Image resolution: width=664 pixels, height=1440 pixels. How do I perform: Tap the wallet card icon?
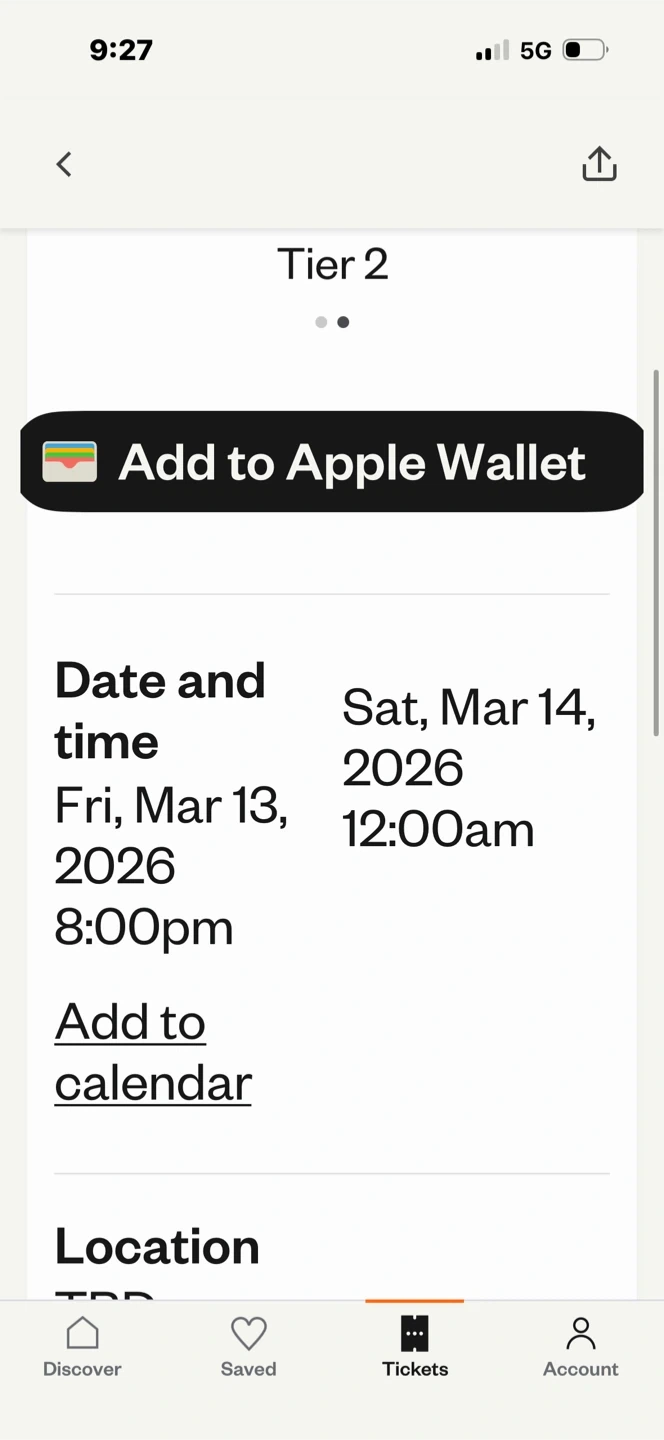click(70, 462)
